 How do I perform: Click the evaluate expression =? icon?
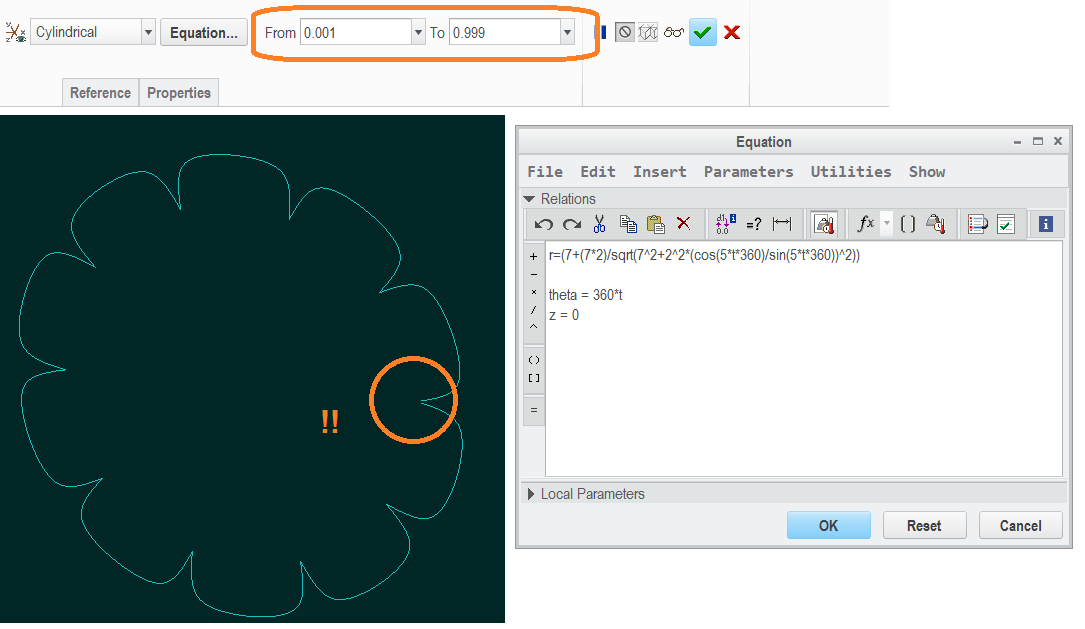754,224
